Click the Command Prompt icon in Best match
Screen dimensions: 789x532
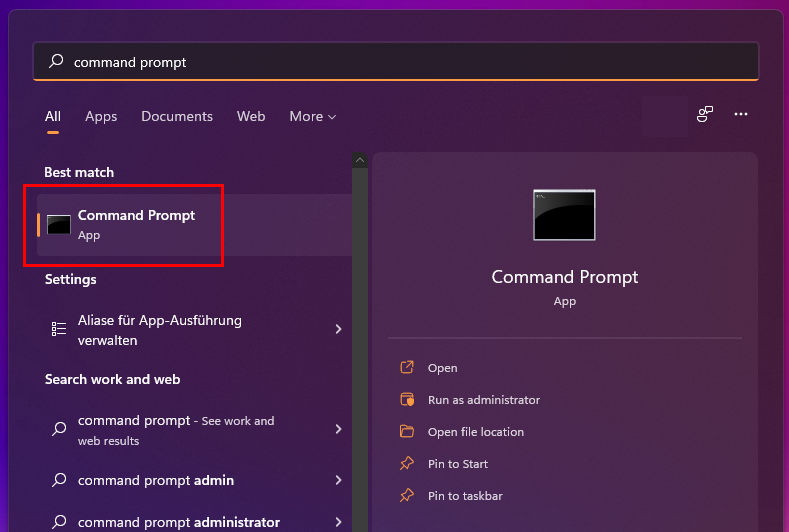[59, 224]
